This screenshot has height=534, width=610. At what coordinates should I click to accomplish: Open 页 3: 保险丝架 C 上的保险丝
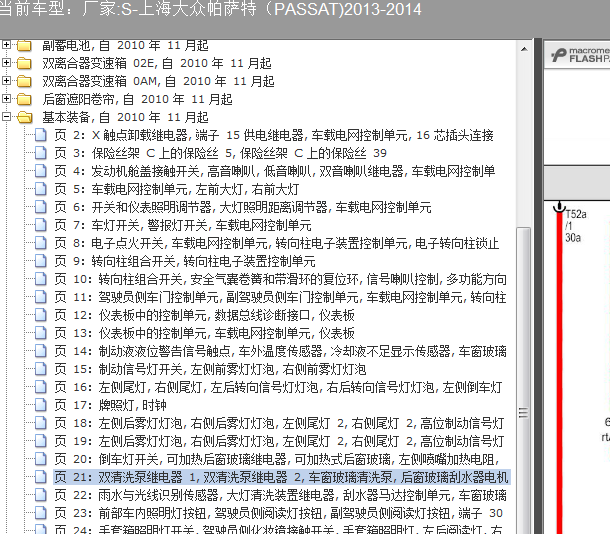(x=221, y=153)
